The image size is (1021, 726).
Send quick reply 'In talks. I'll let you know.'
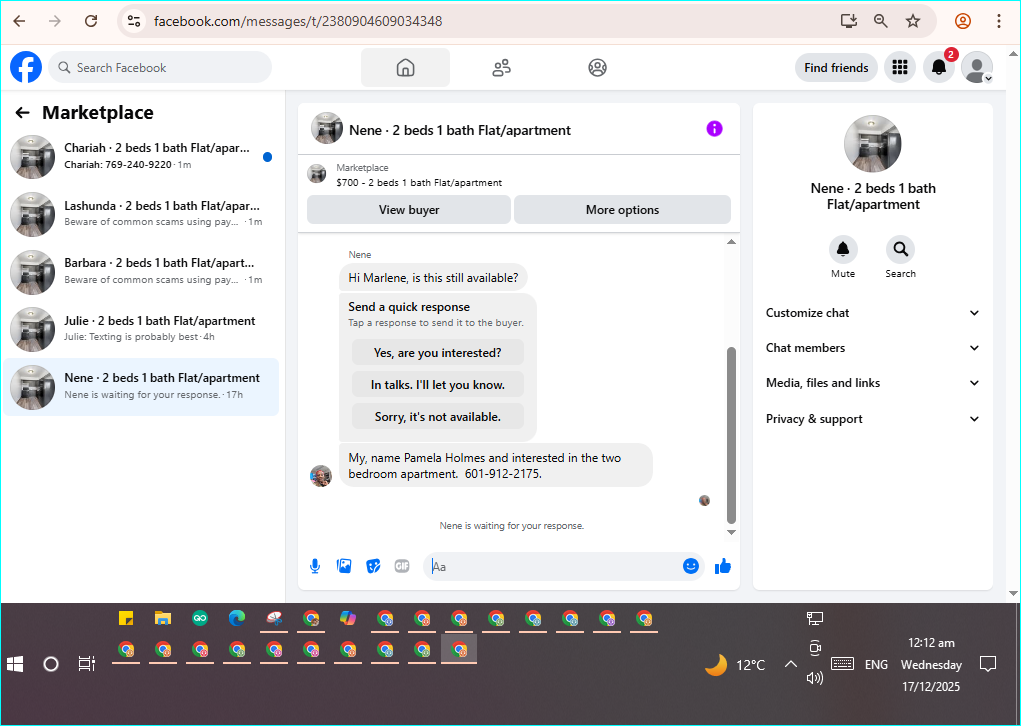438,385
